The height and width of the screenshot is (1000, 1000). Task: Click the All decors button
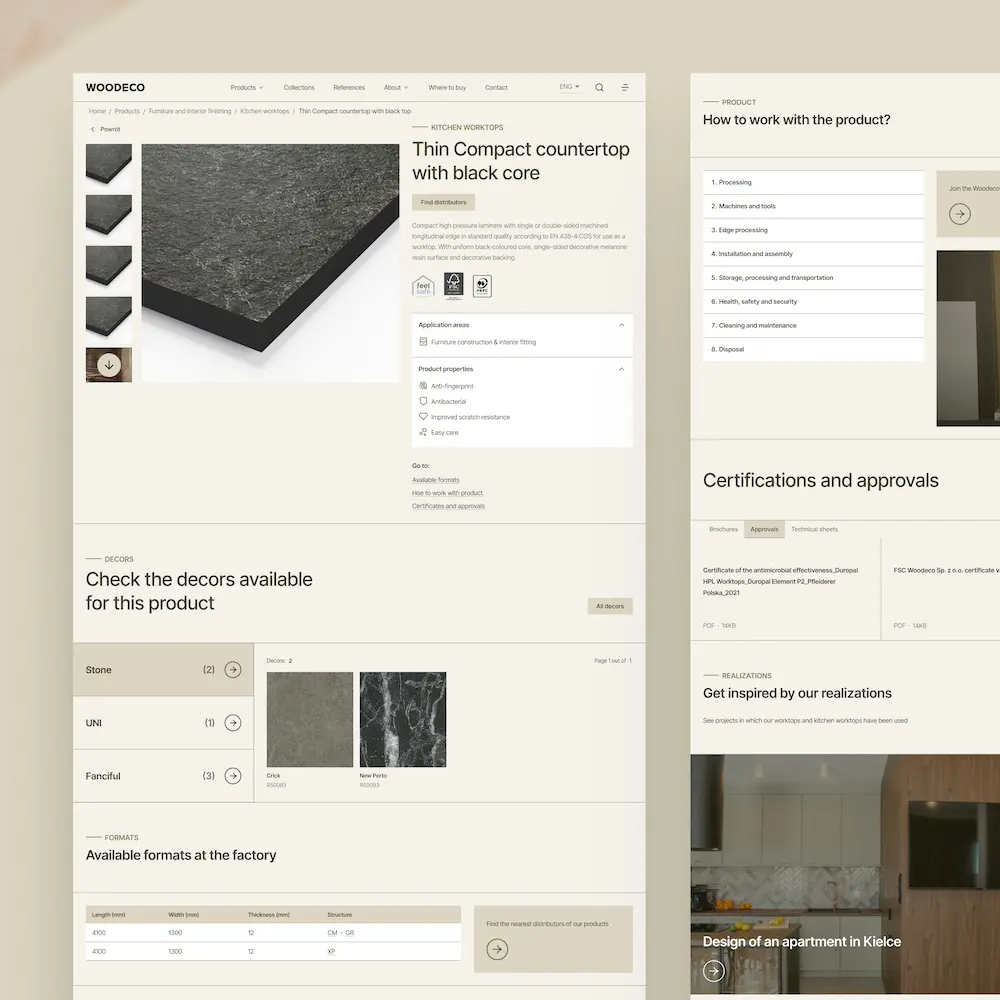click(610, 606)
